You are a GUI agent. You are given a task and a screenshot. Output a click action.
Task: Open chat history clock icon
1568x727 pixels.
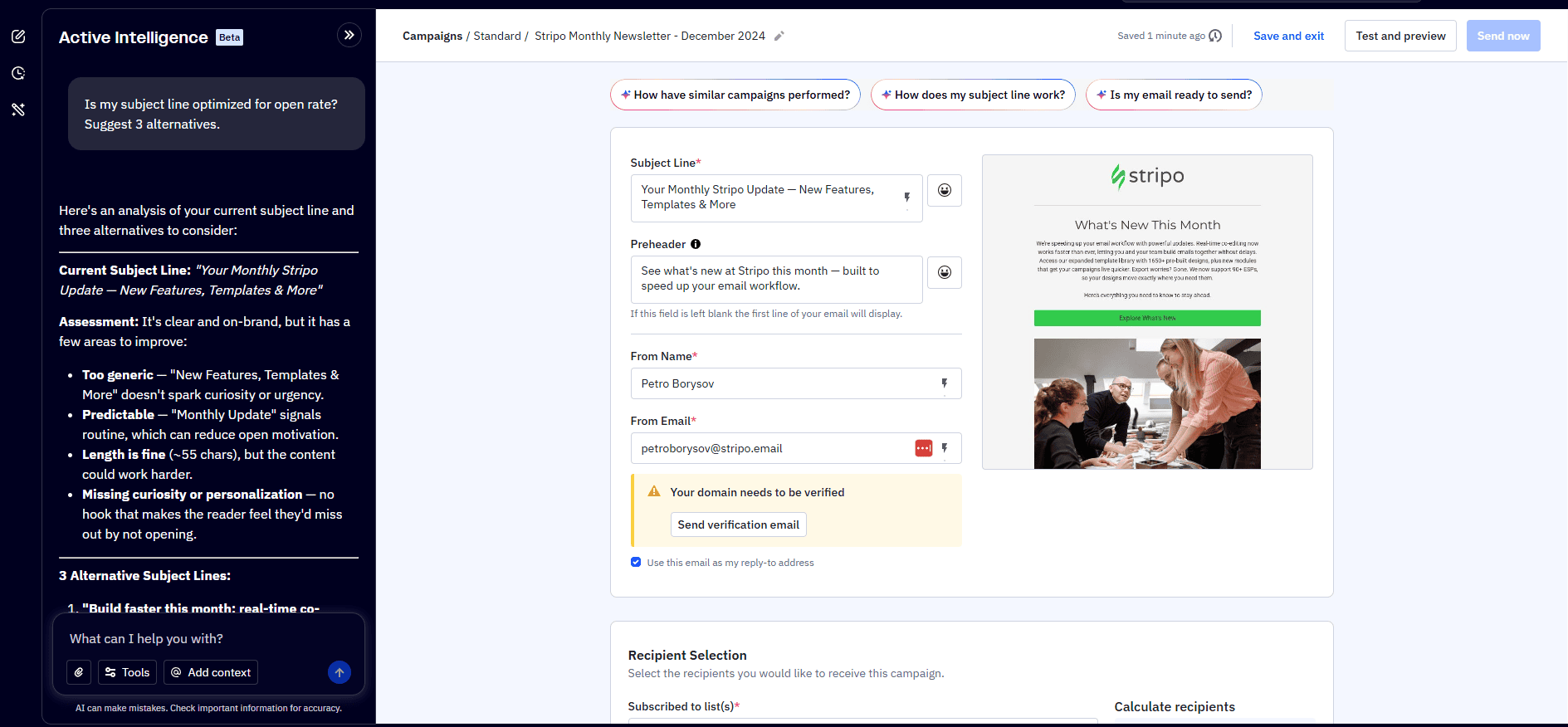18,73
